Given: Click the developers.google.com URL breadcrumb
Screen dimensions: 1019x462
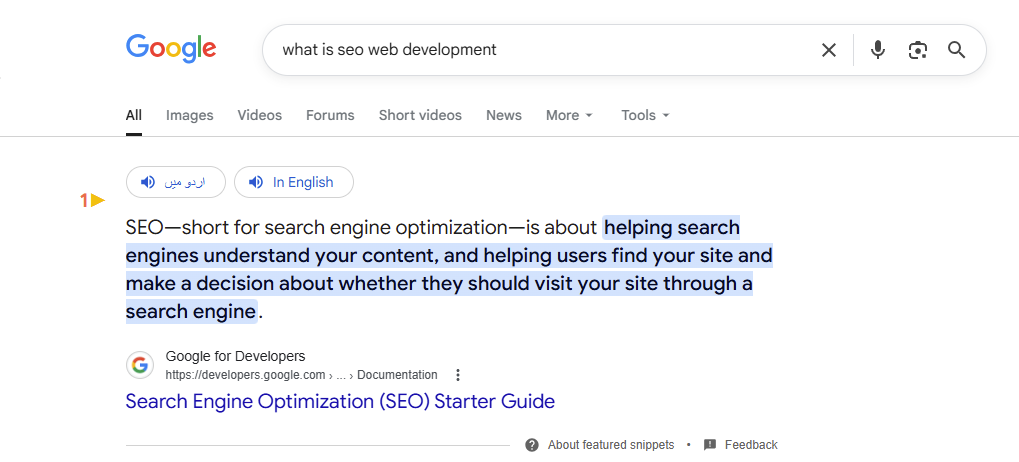Looking at the screenshot, I should tap(302, 375).
